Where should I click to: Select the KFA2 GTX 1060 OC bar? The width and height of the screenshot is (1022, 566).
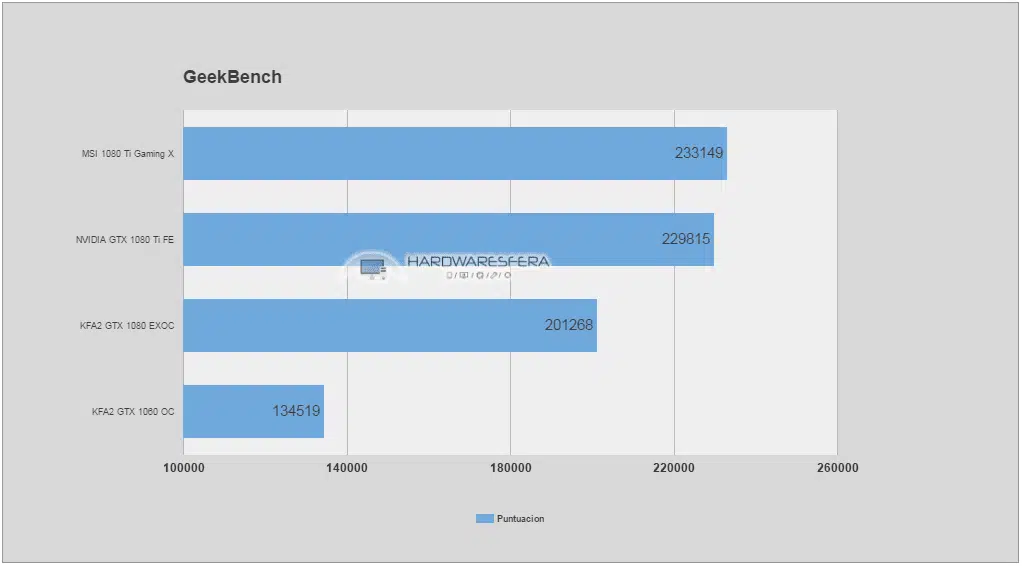pos(254,411)
